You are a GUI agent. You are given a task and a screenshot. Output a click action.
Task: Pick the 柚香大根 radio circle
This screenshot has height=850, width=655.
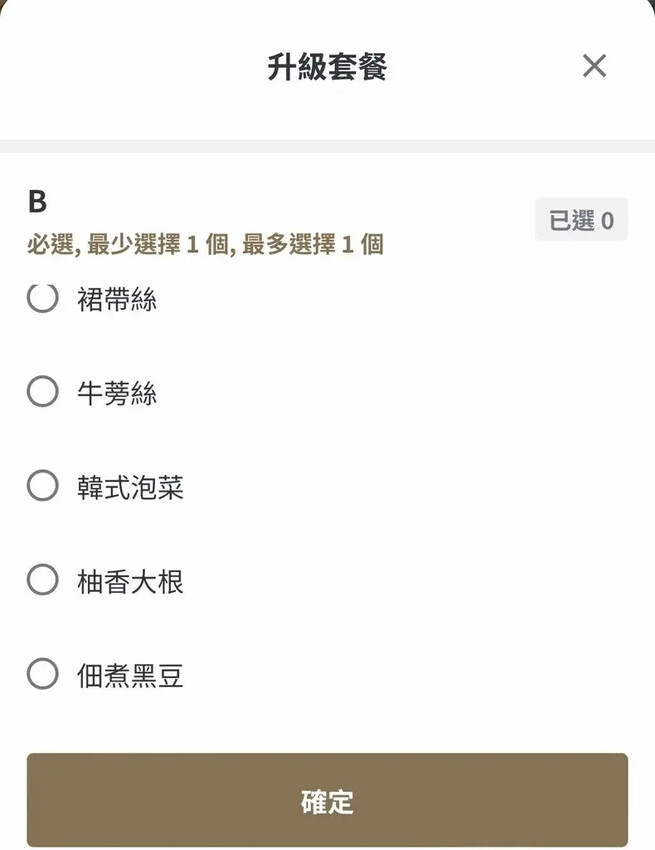[42, 580]
